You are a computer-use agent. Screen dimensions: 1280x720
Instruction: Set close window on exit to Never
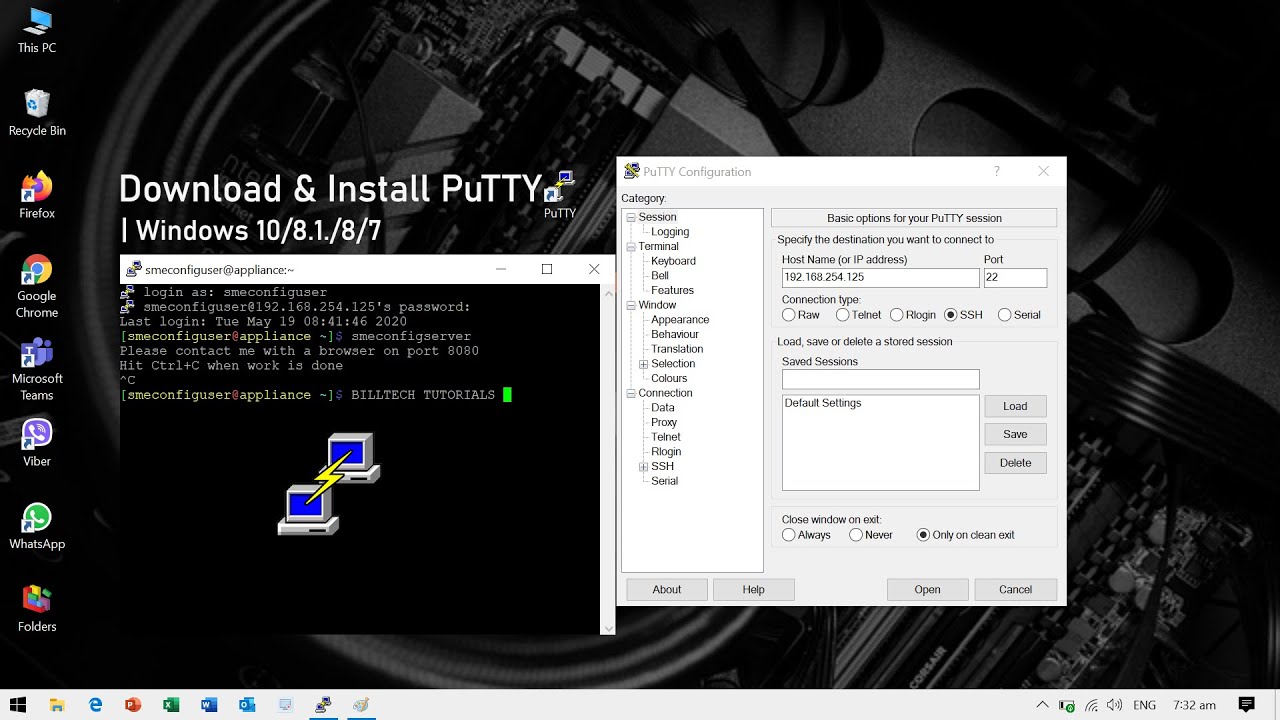tap(856, 535)
